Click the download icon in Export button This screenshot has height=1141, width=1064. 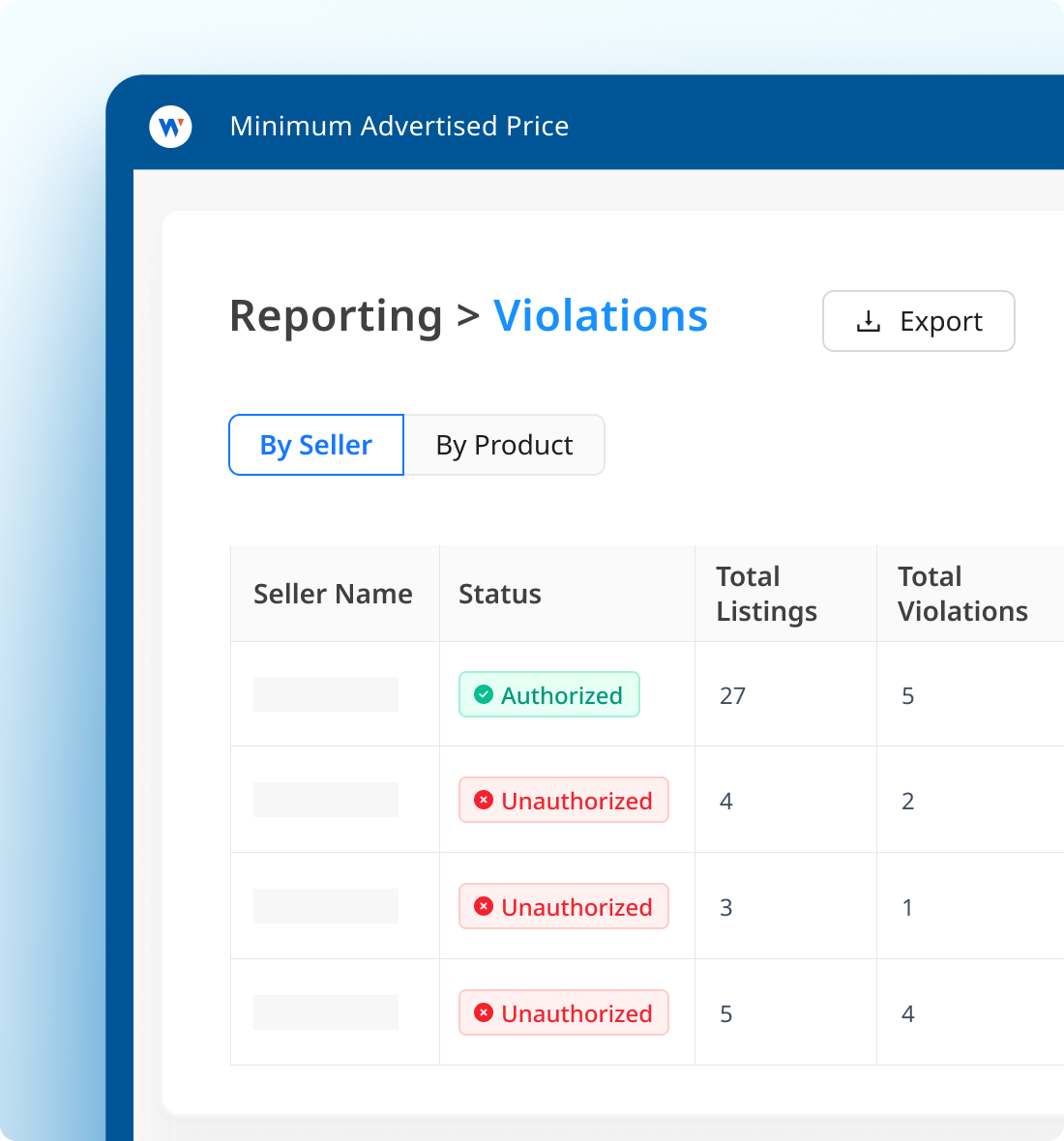click(x=869, y=321)
